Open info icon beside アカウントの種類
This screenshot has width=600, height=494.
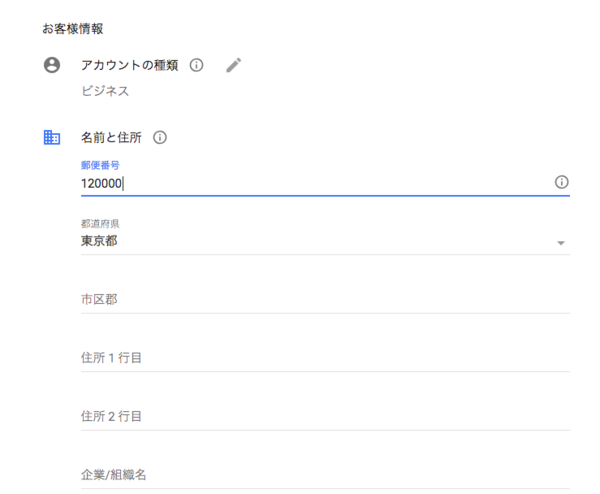click(196, 65)
